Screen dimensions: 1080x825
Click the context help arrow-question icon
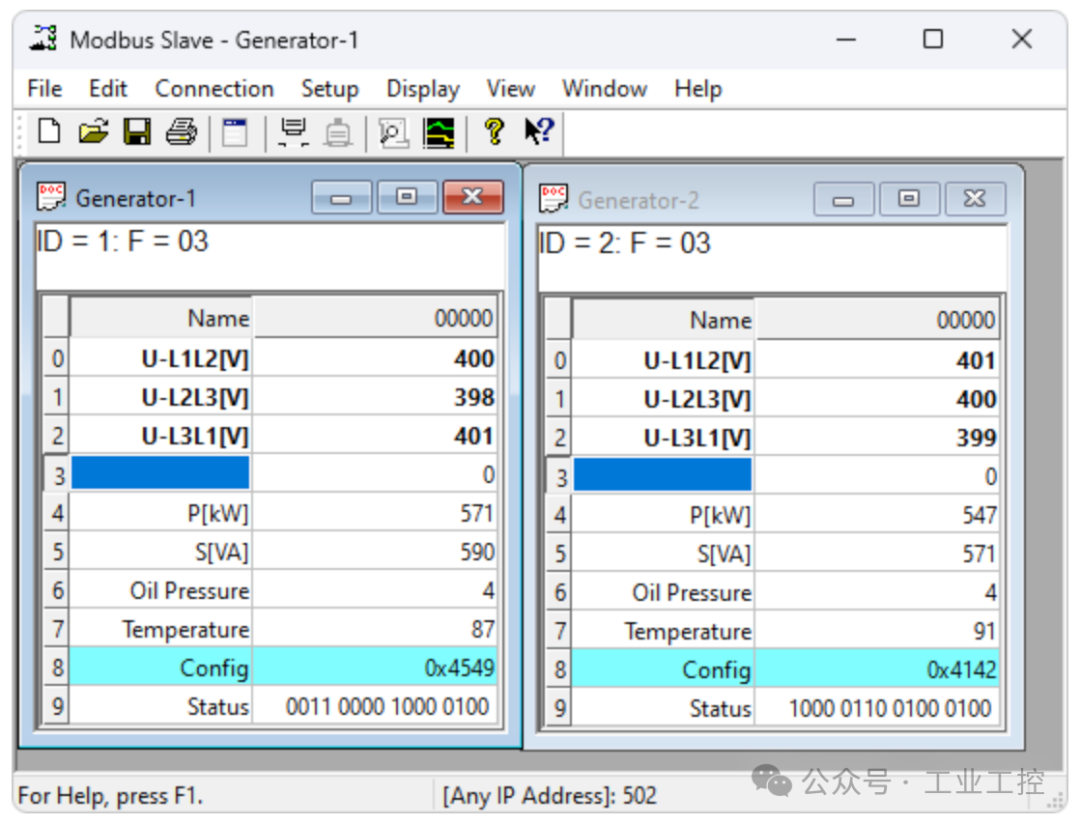pyautogui.click(x=539, y=132)
